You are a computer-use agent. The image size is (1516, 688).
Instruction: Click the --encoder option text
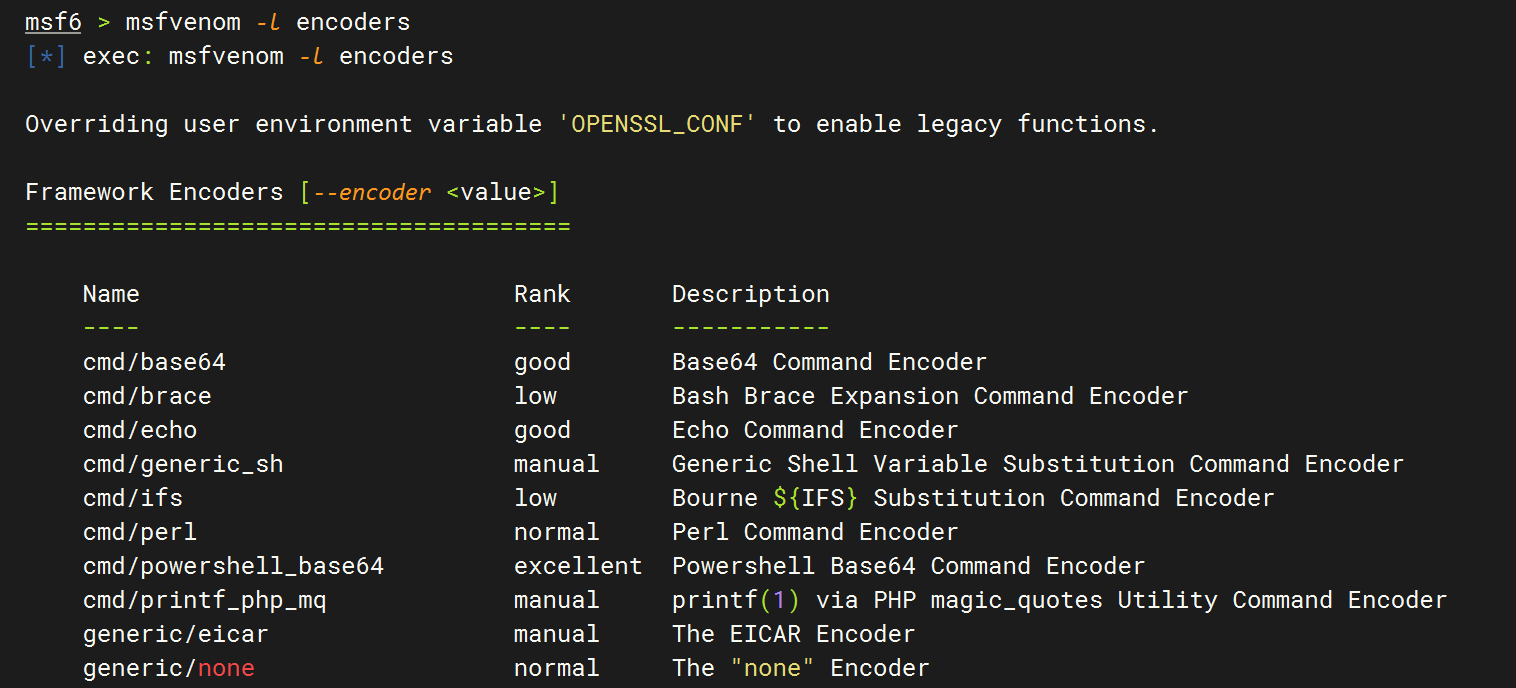tap(372, 192)
